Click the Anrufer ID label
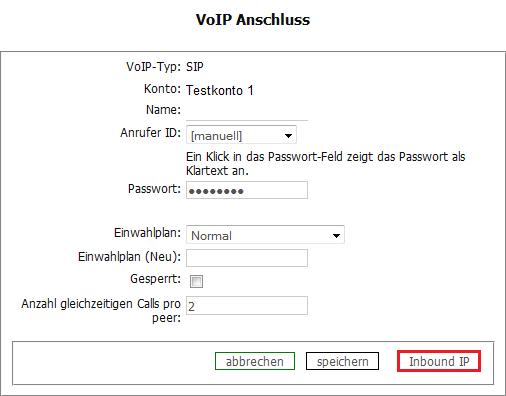The height and width of the screenshot is (396, 506). [x=151, y=133]
